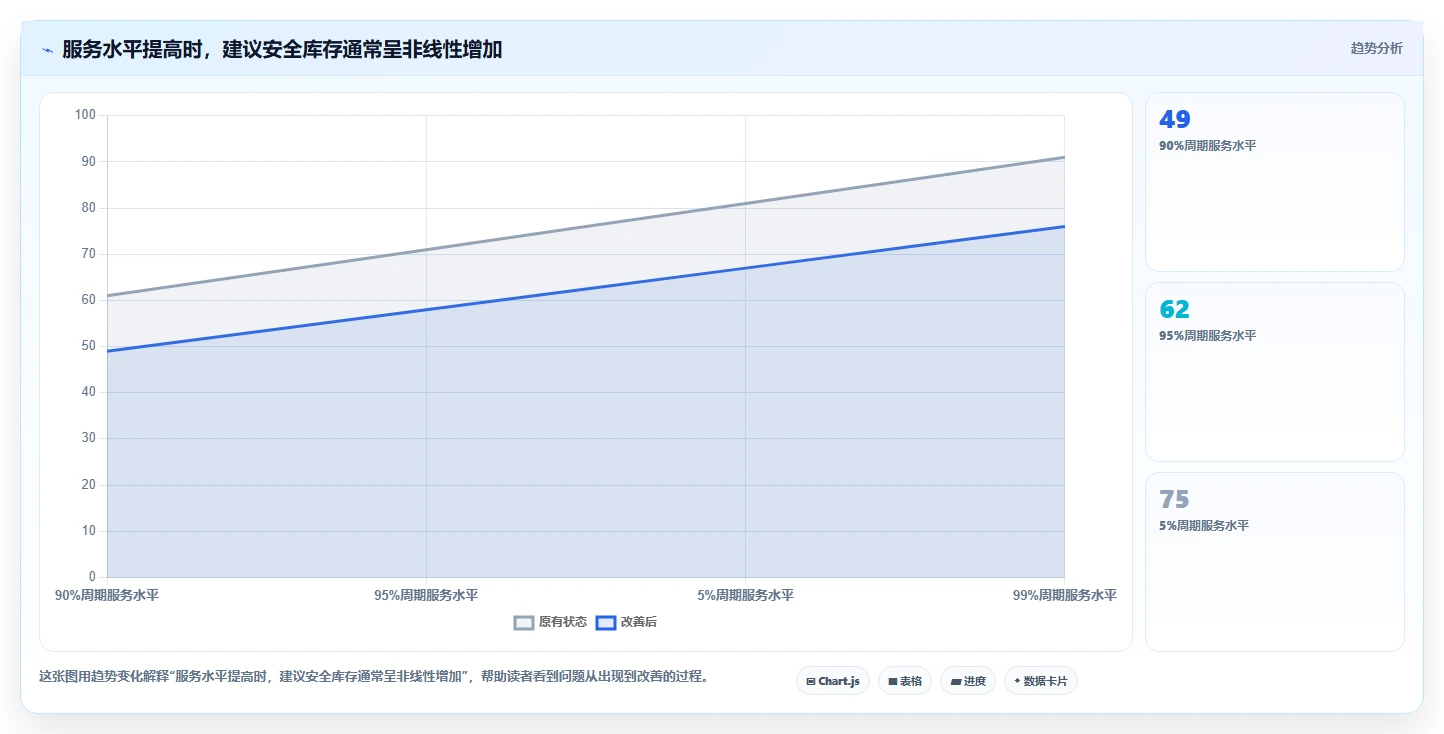Click the y-axis value 50

88,346
